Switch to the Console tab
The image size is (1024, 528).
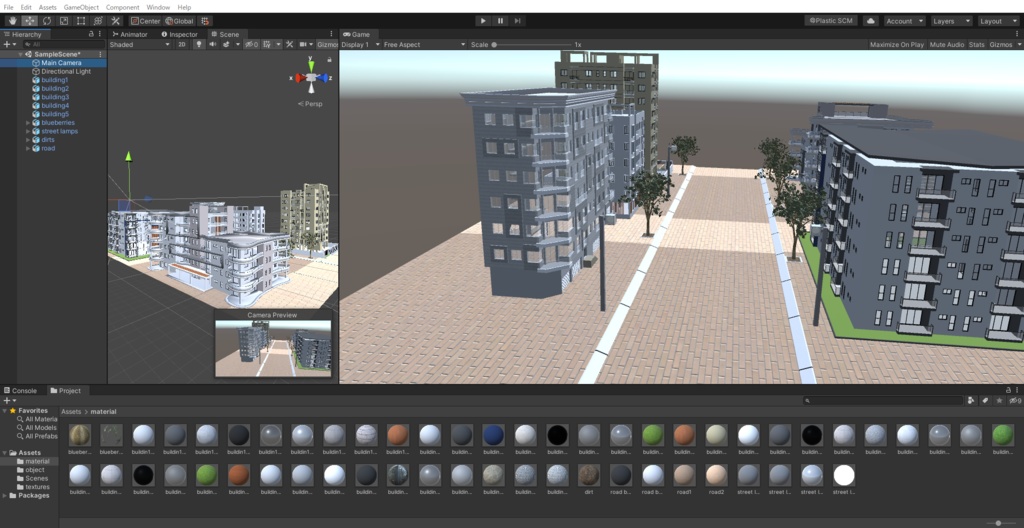point(21,391)
